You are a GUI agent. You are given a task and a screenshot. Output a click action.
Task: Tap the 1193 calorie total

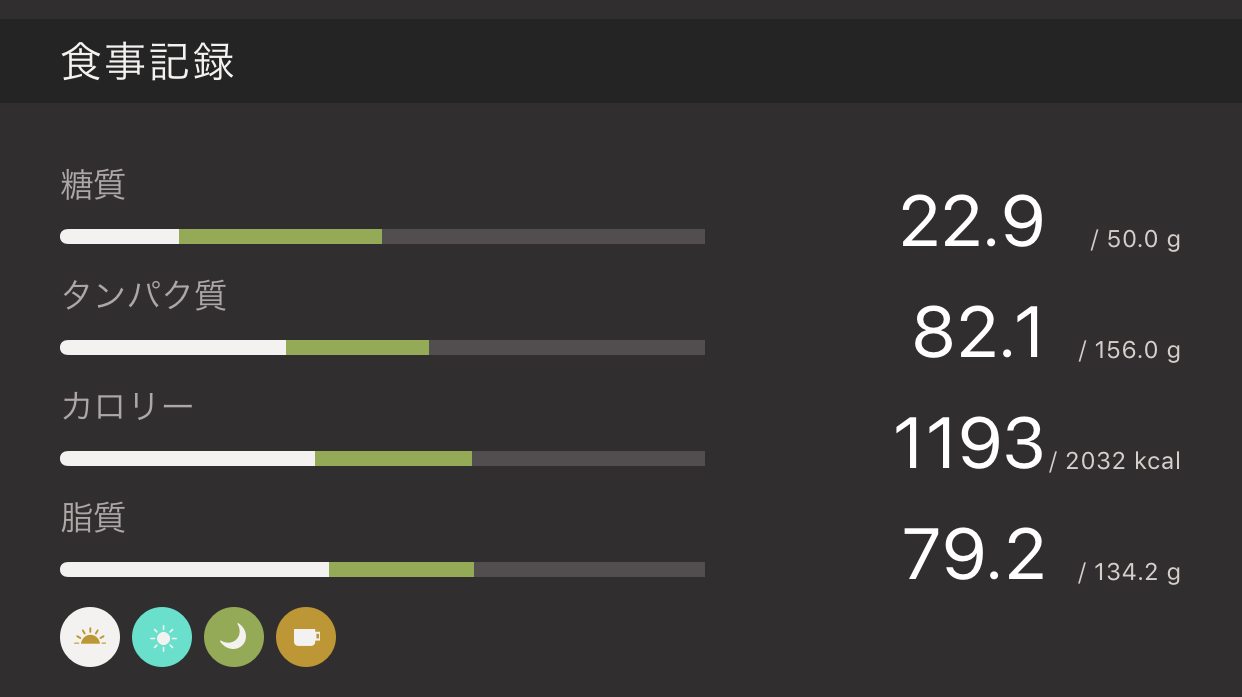point(967,445)
